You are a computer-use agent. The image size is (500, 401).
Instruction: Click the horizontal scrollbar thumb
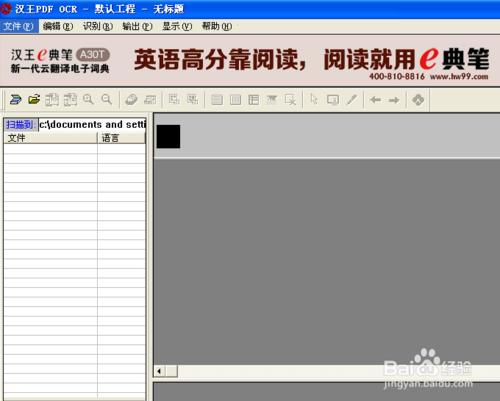(172, 371)
